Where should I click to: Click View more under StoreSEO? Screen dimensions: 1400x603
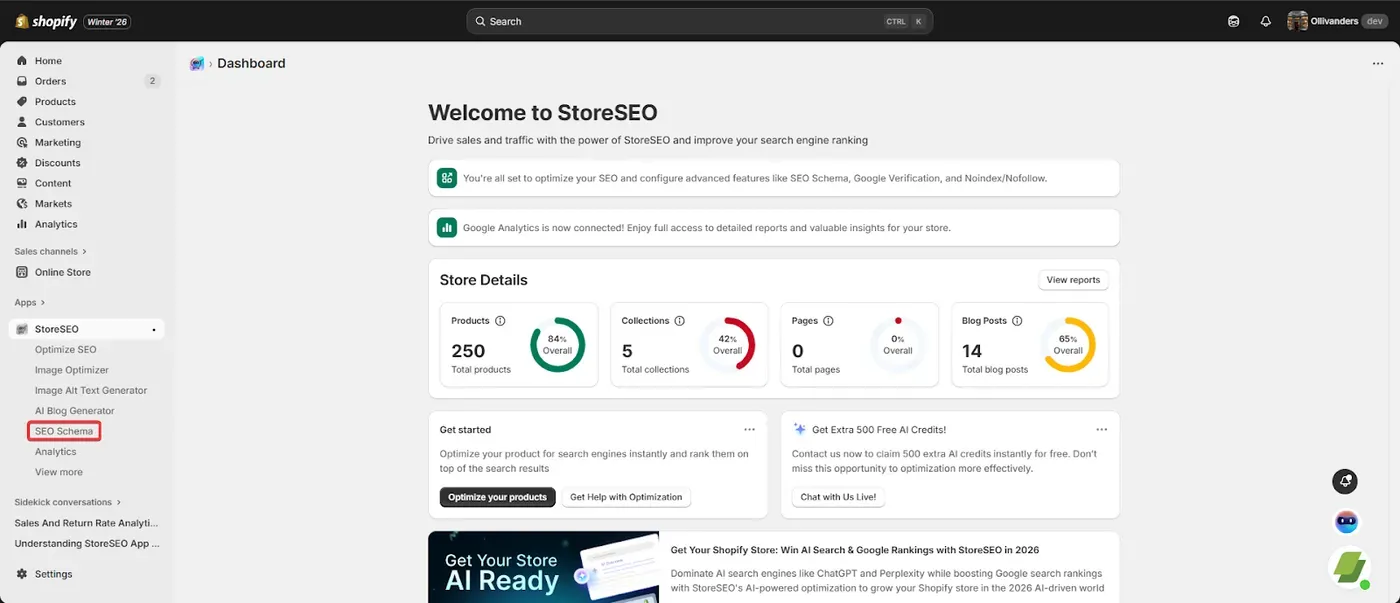coord(59,472)
